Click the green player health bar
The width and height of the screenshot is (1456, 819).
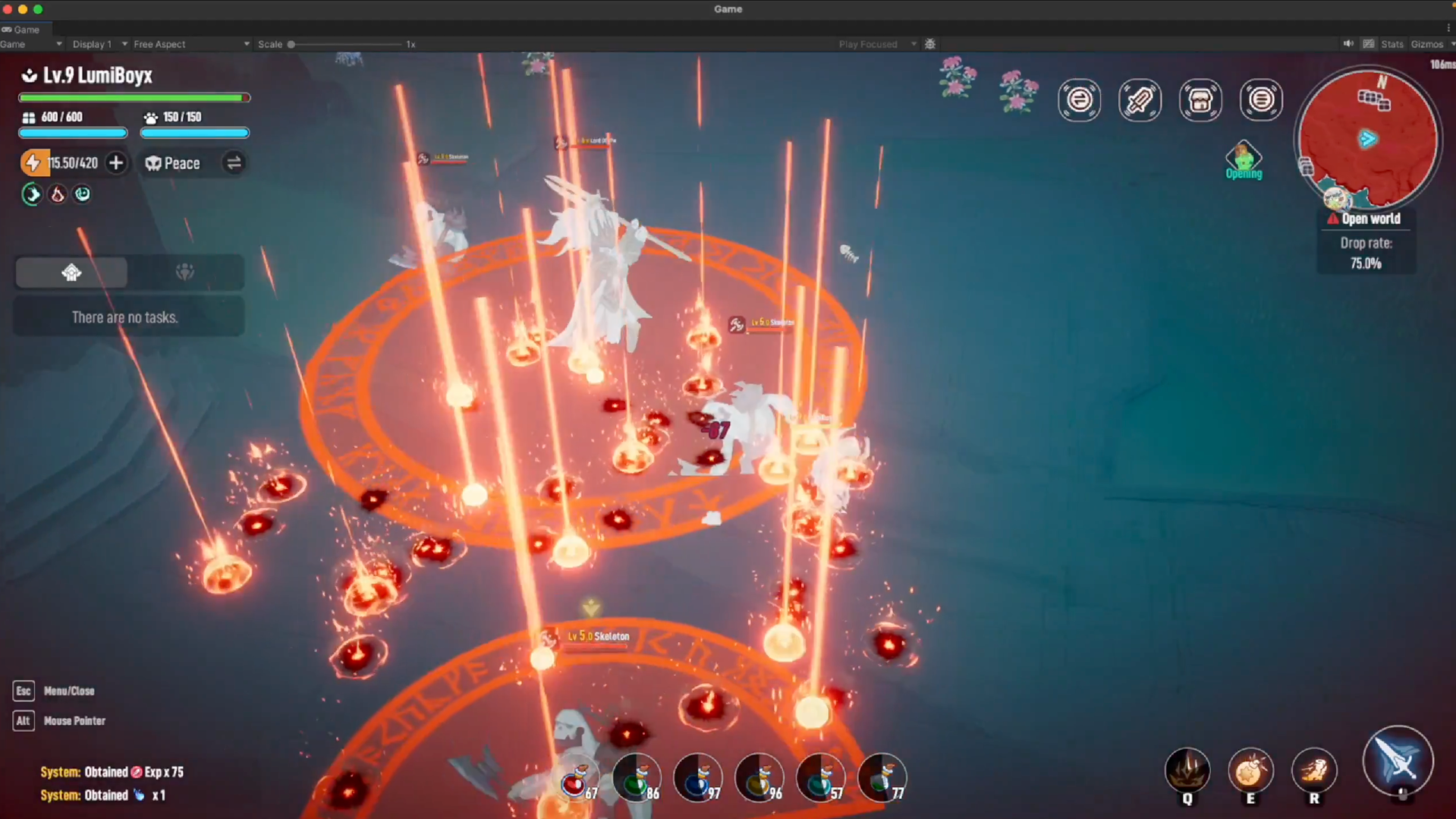click(x=134, y=98)
